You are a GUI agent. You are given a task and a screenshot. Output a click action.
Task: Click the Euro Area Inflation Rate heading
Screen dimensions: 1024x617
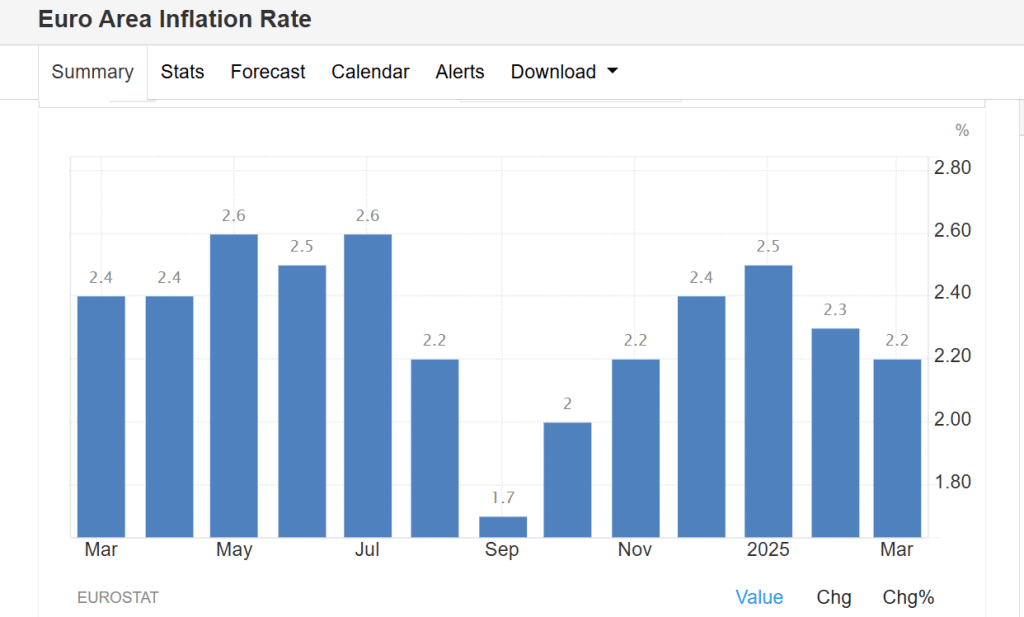(x=175, y=19)
